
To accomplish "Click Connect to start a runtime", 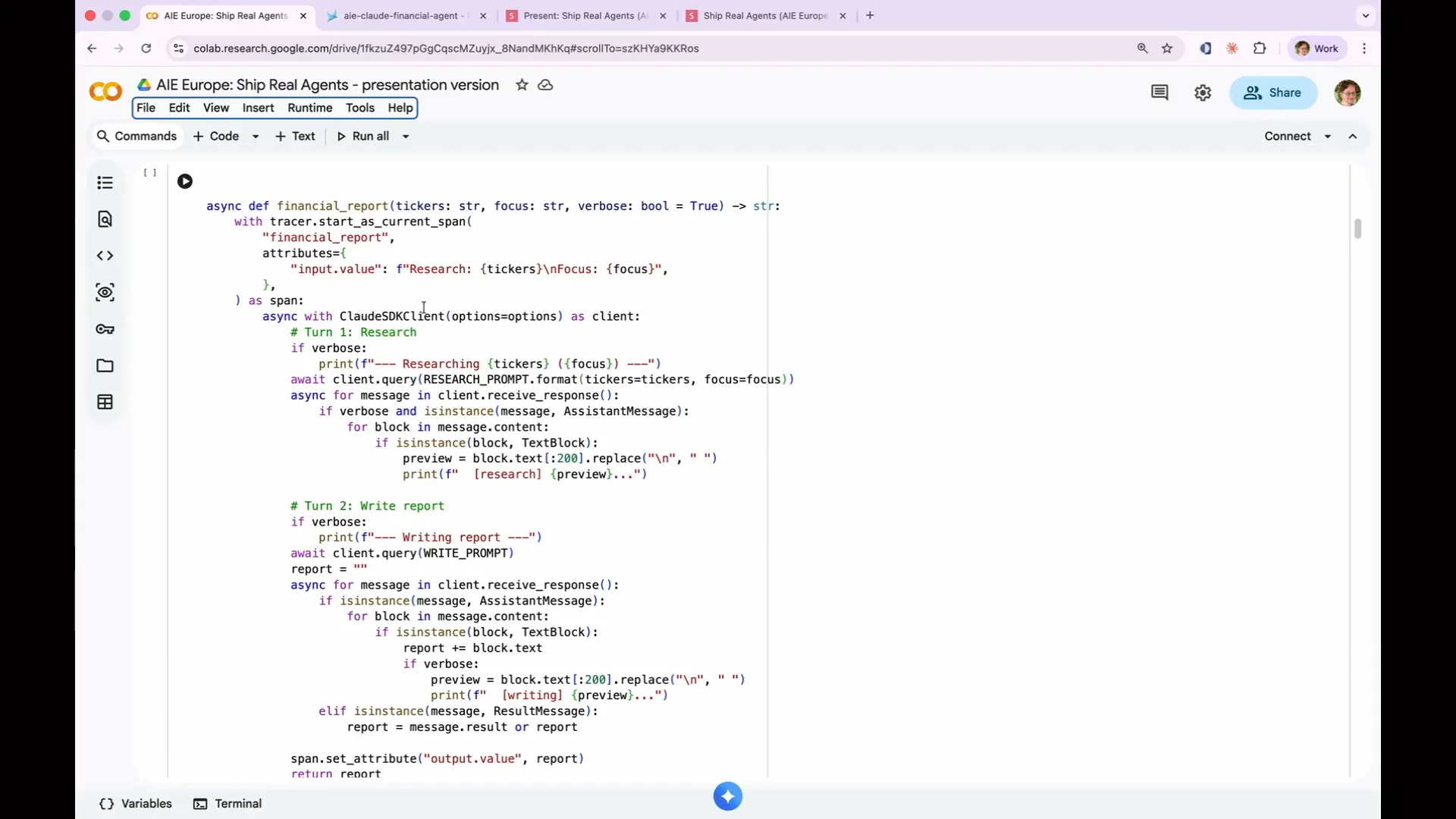I will (1287, 136).
